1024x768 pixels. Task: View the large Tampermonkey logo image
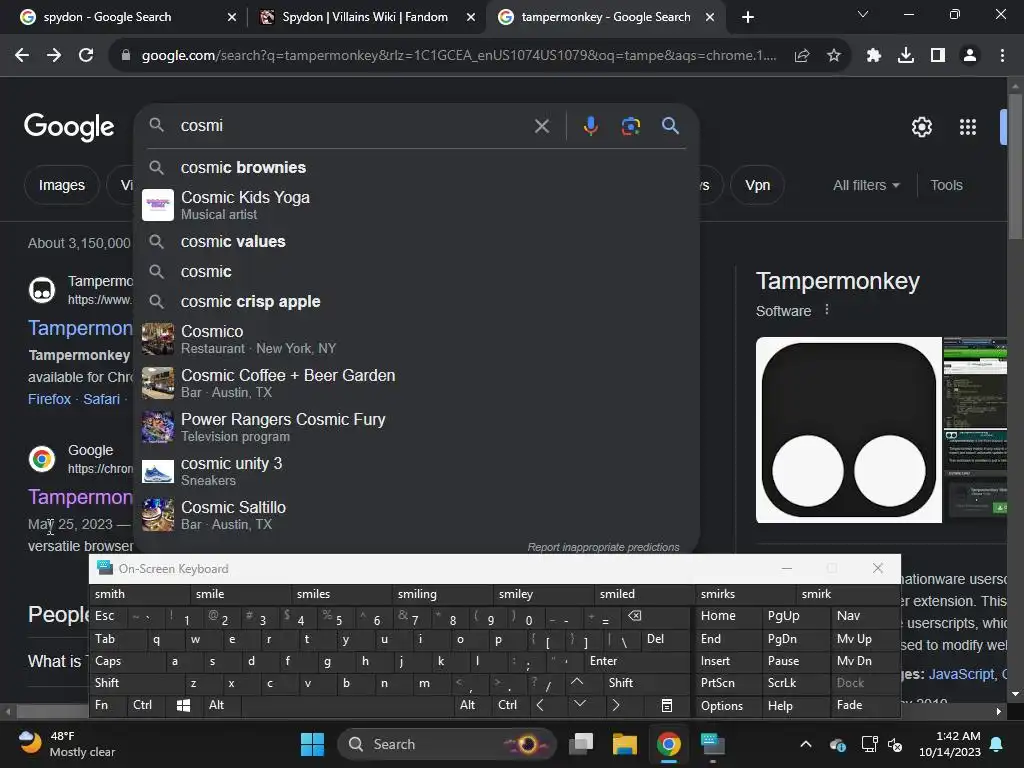pos(848,430)
